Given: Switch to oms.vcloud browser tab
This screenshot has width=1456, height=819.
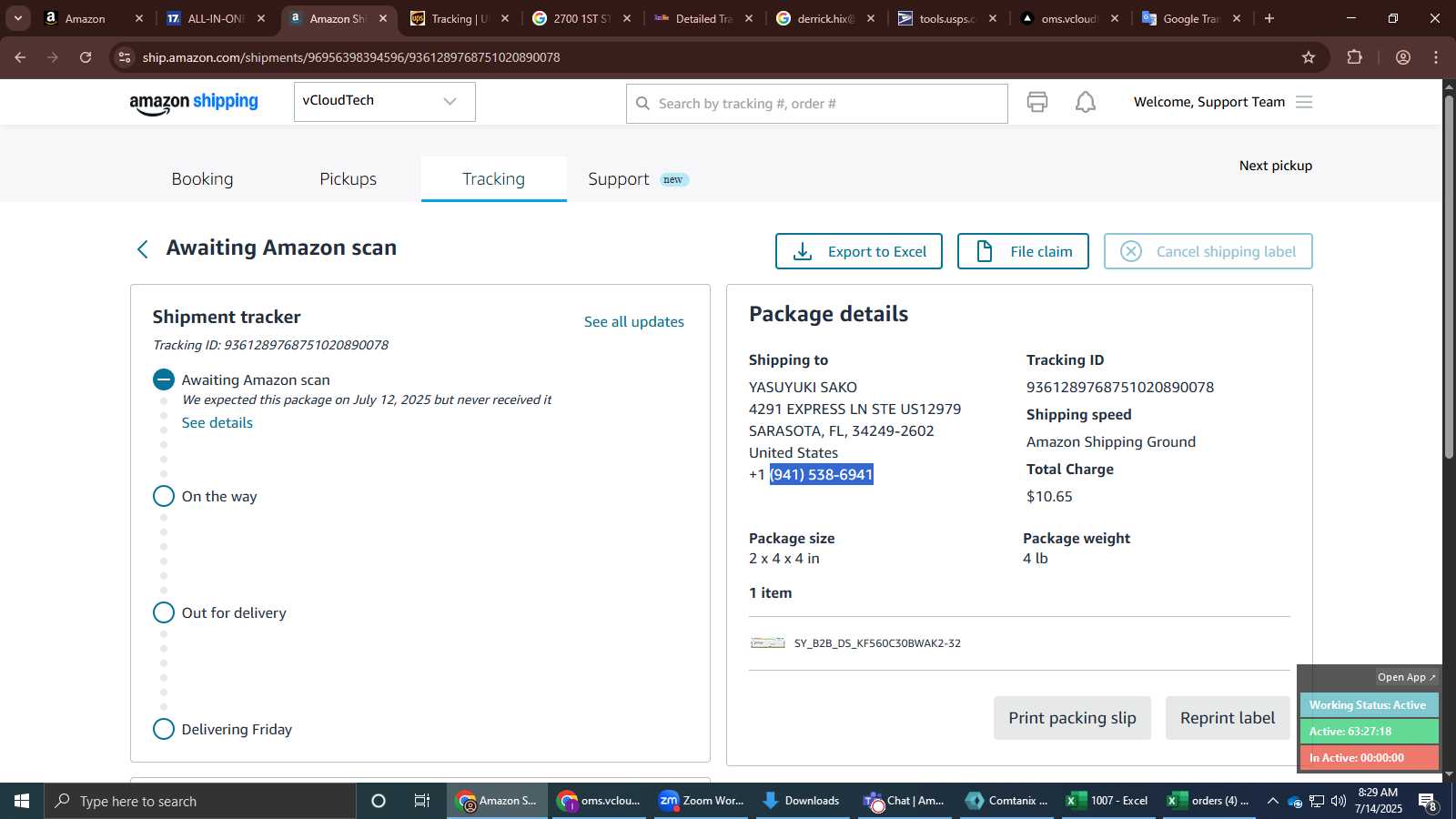Looking at the screenshot, I should click(x=1069, y=18).
